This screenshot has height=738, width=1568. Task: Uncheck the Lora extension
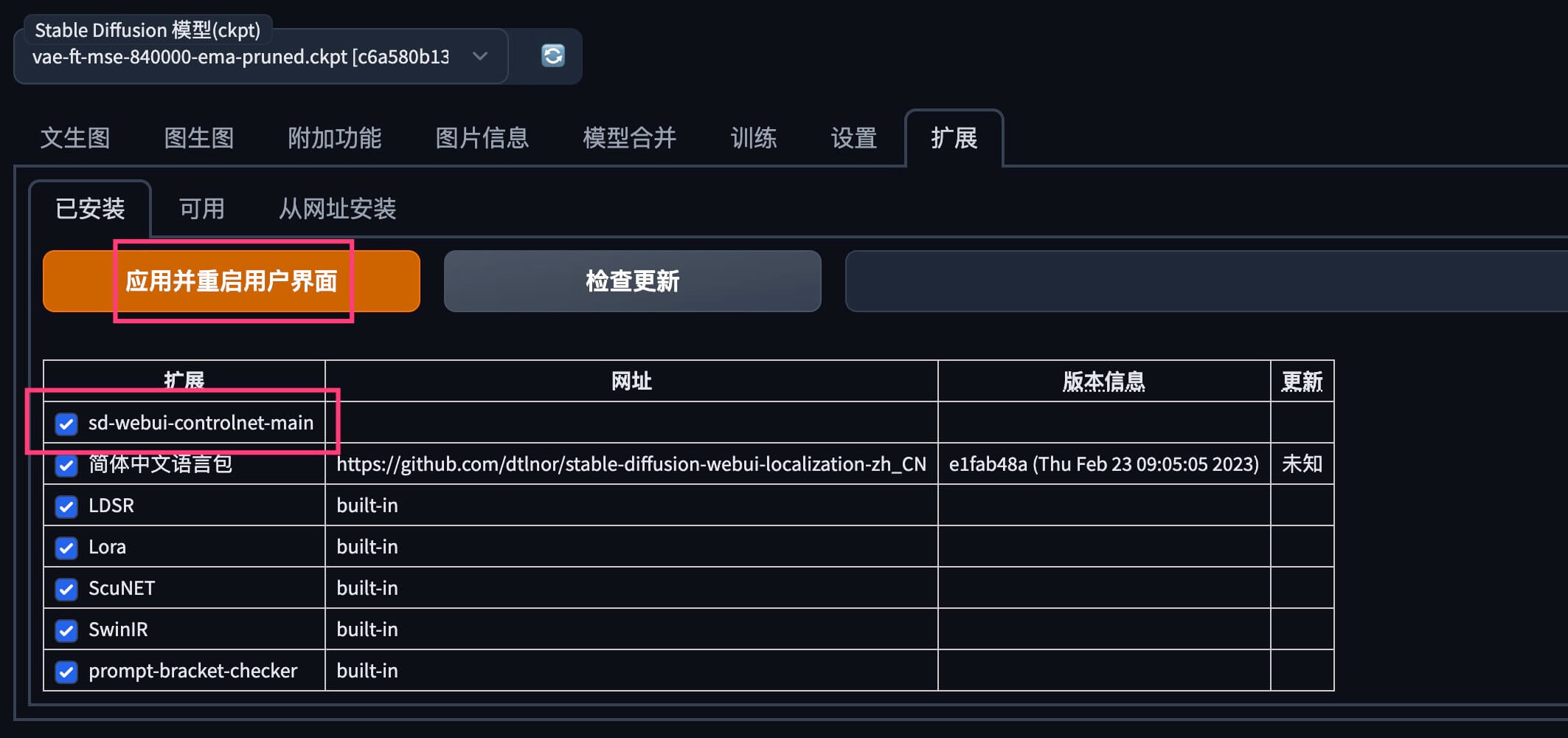tap(66, 548)
